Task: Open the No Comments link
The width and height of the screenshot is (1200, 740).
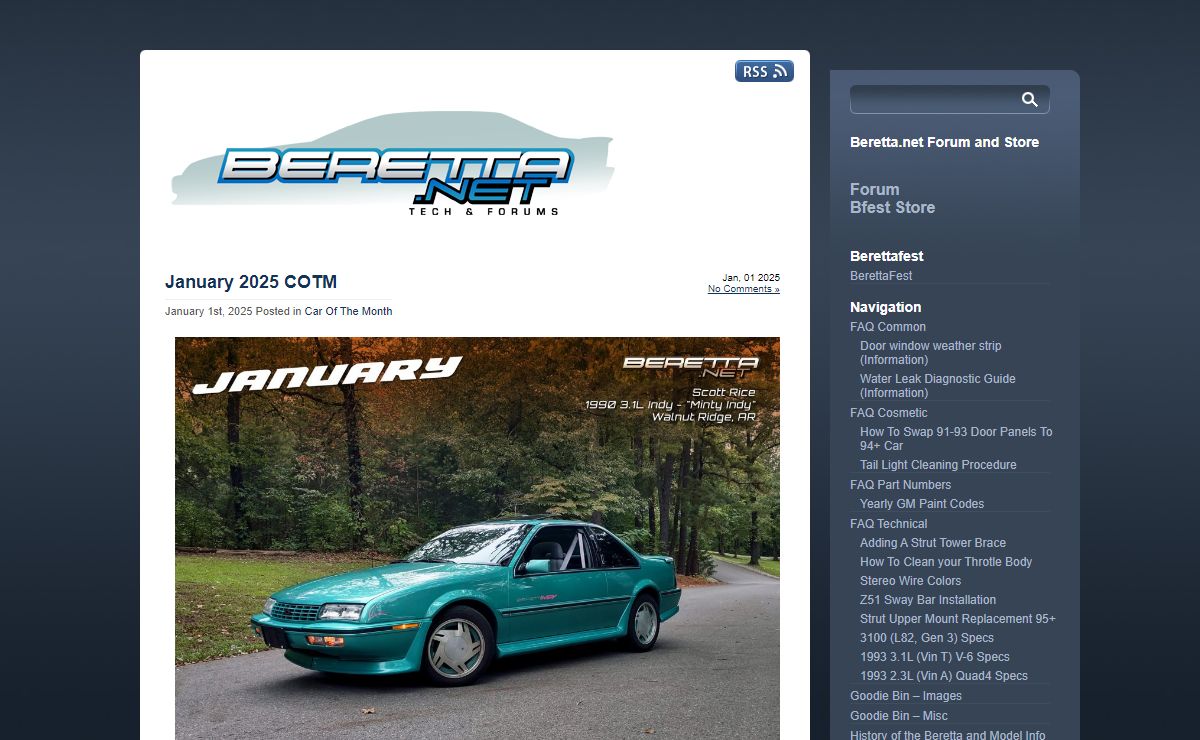Action: pos(744,289)
